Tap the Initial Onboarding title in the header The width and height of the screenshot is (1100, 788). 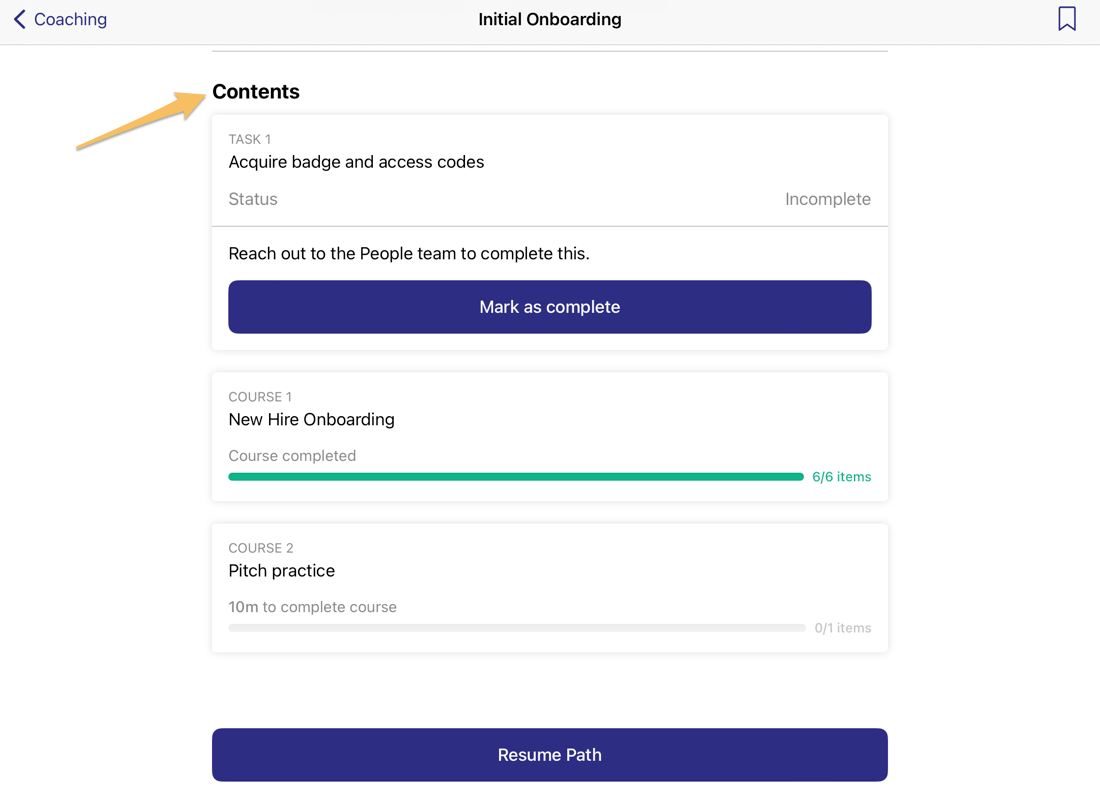tap(549, 19)
